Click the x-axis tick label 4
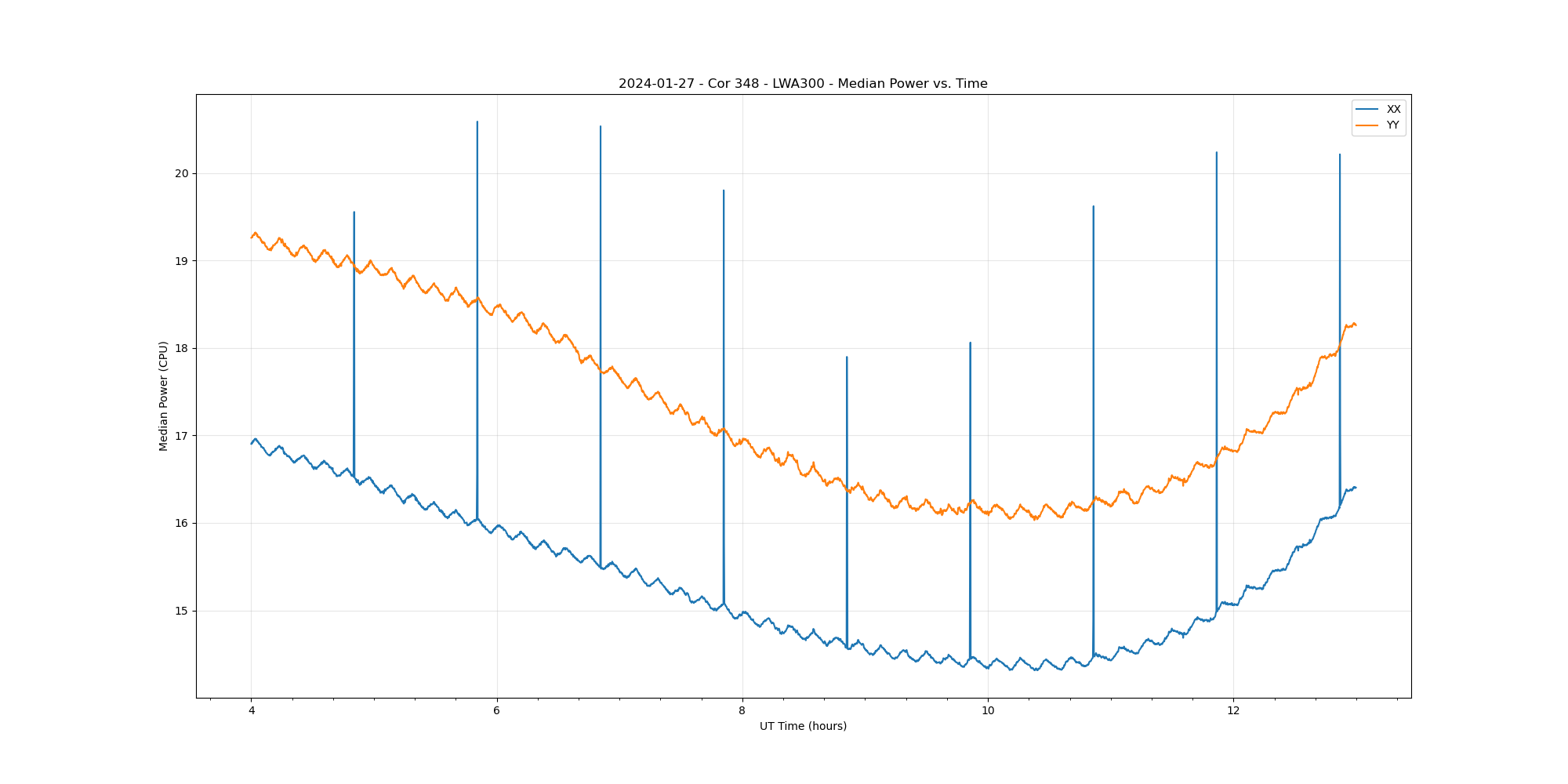Viewport: 1568px width, 784px height. point(251,711)
